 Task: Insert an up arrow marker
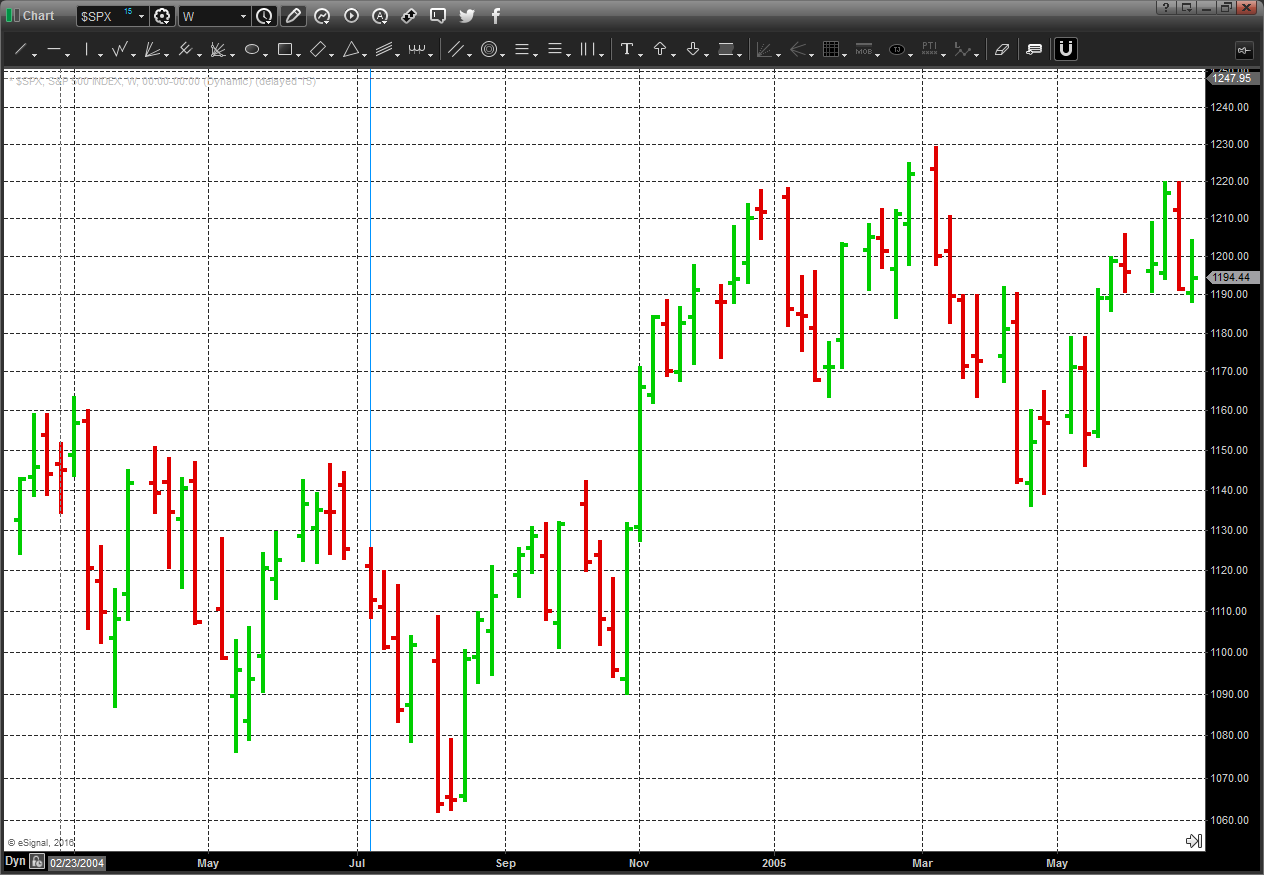tap(660, 49)
